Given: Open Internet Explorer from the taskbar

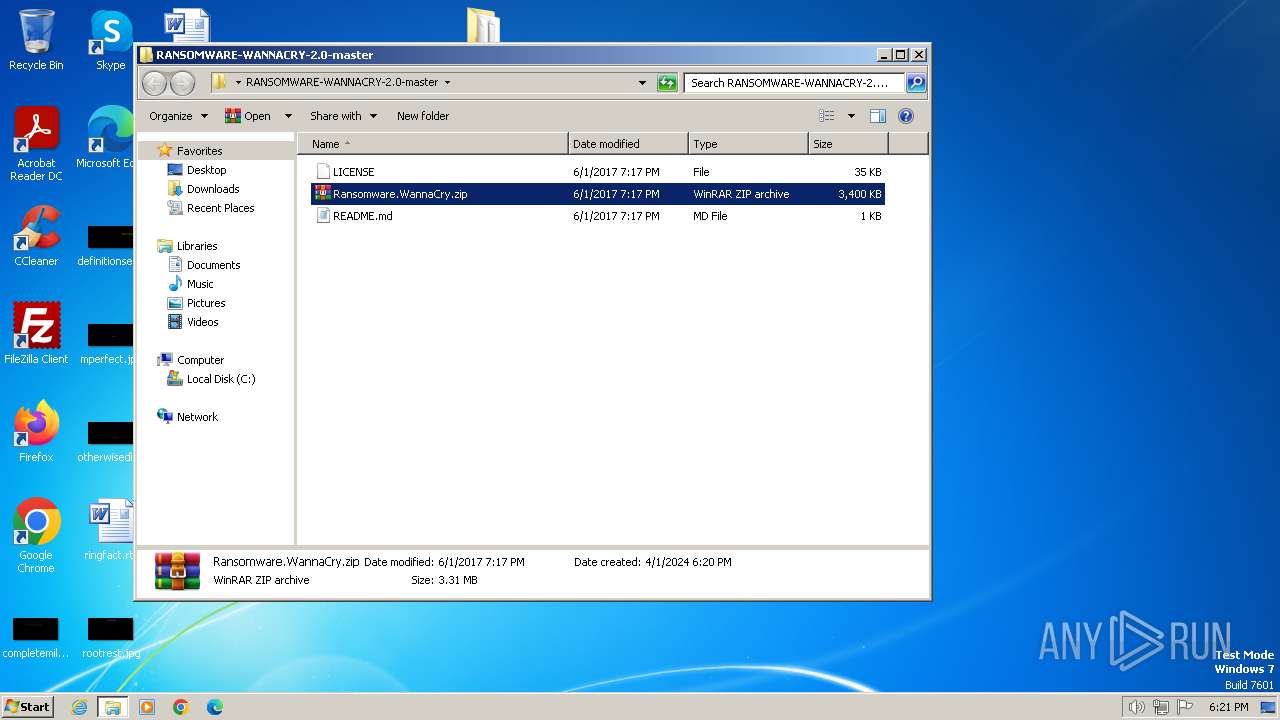Looking at the screenshot, I should pos(79,707).
